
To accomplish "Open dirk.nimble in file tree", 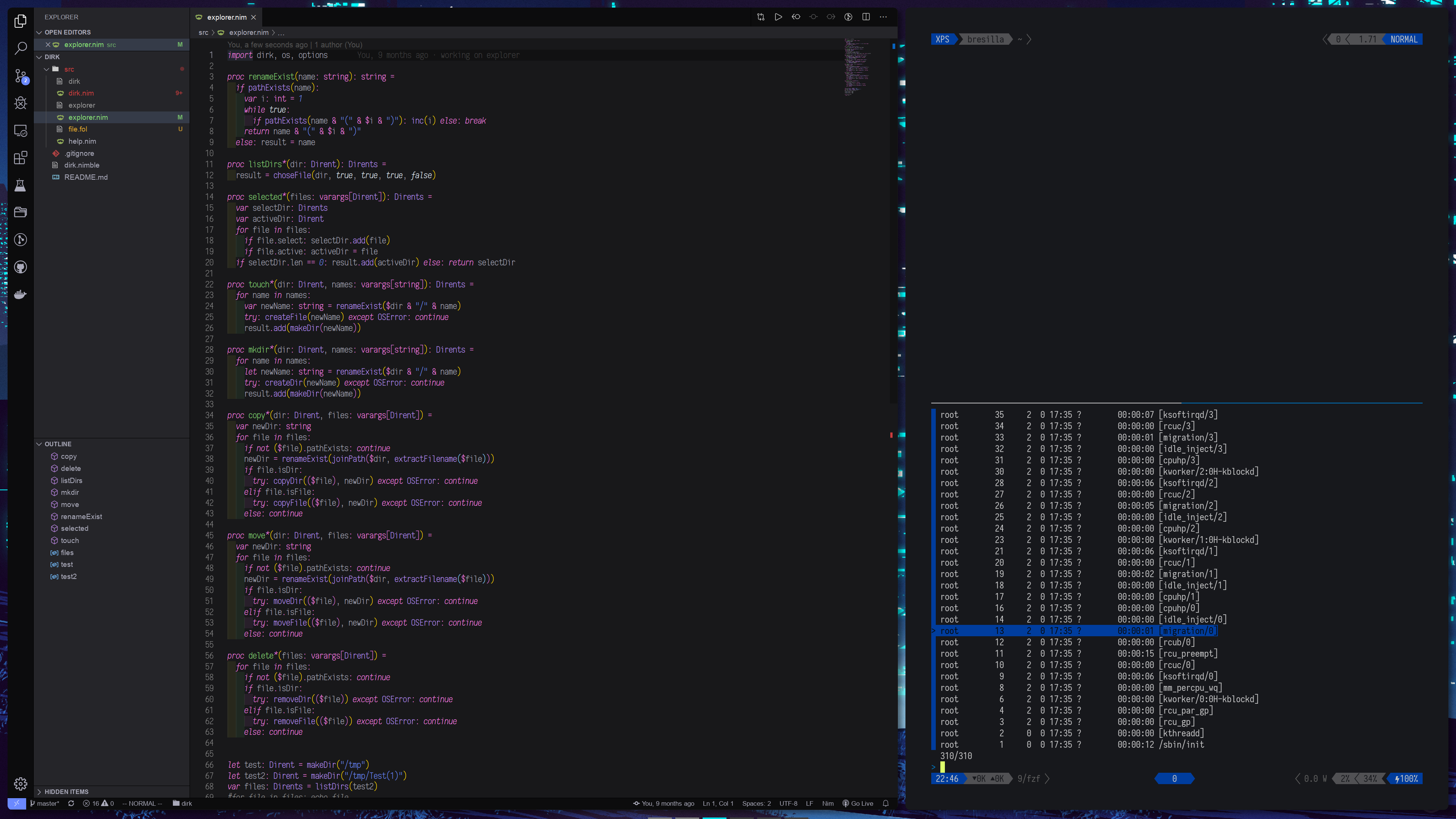I will point(82,165).
